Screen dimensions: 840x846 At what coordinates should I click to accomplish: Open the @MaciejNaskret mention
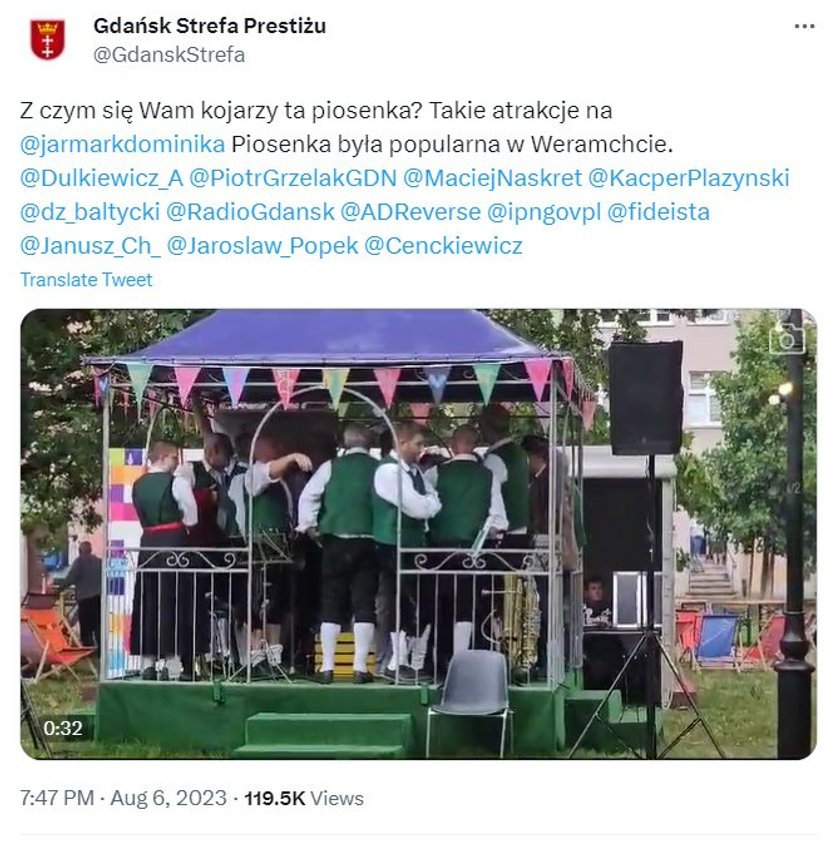pos(493,178)
